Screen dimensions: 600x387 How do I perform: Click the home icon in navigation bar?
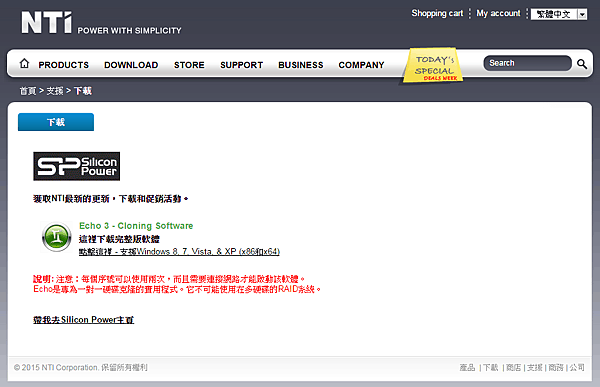tap(24, 63)
